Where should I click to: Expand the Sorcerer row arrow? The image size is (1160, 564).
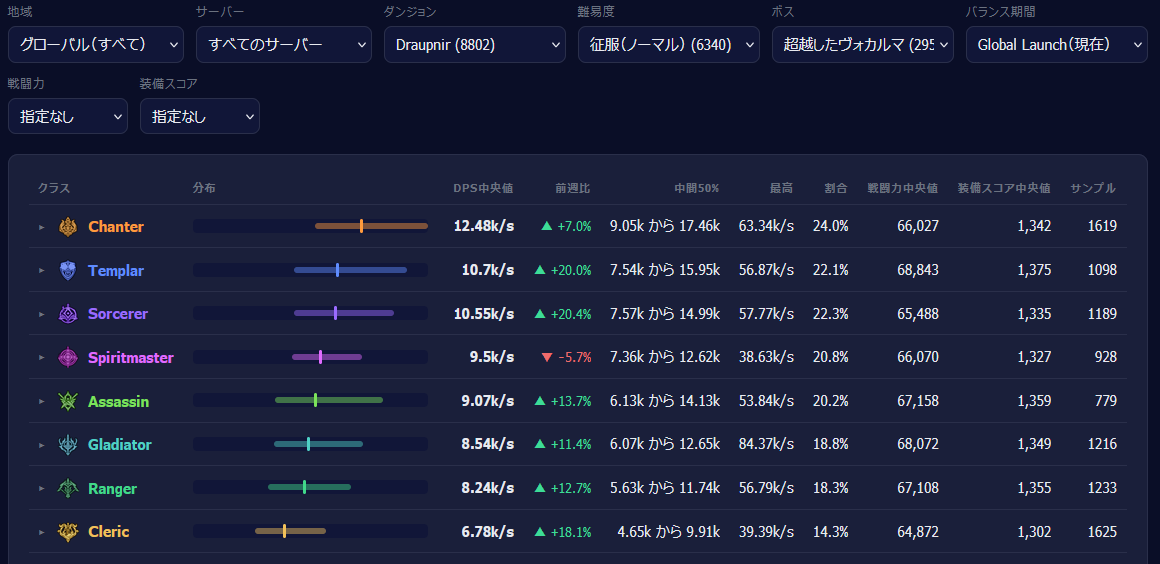tap(41, 315)
